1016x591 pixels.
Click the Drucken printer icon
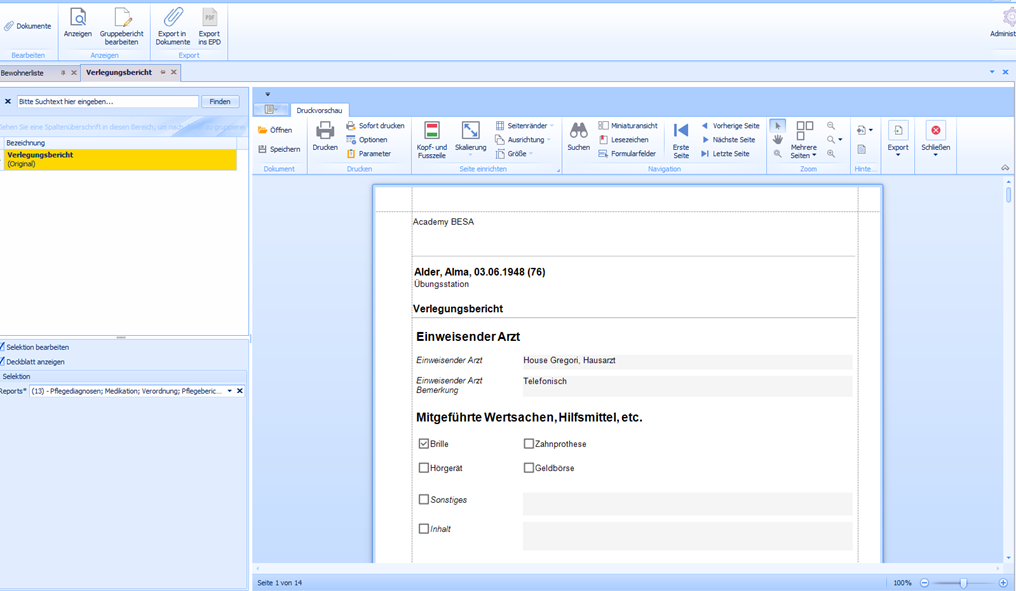(x=325, y=131)
